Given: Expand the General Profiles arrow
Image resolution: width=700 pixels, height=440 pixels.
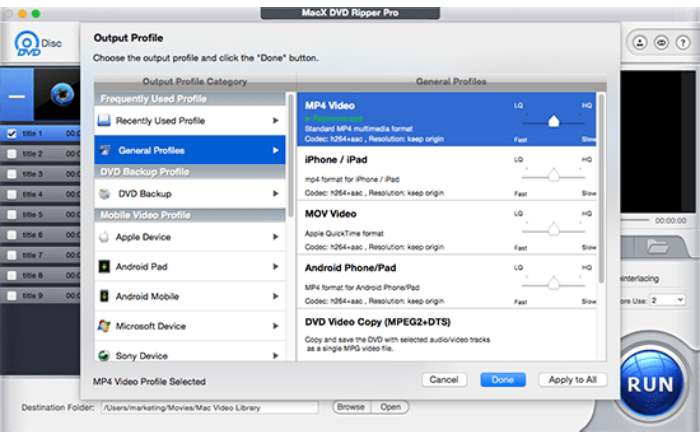Looking at the screenshot, I should pyautogui.click(x=275, y=150).
